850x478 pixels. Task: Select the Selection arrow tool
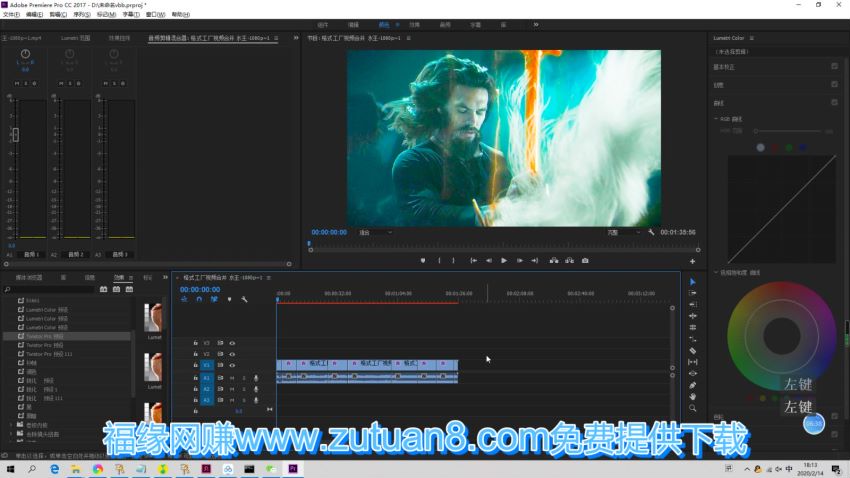pos(693,282)
